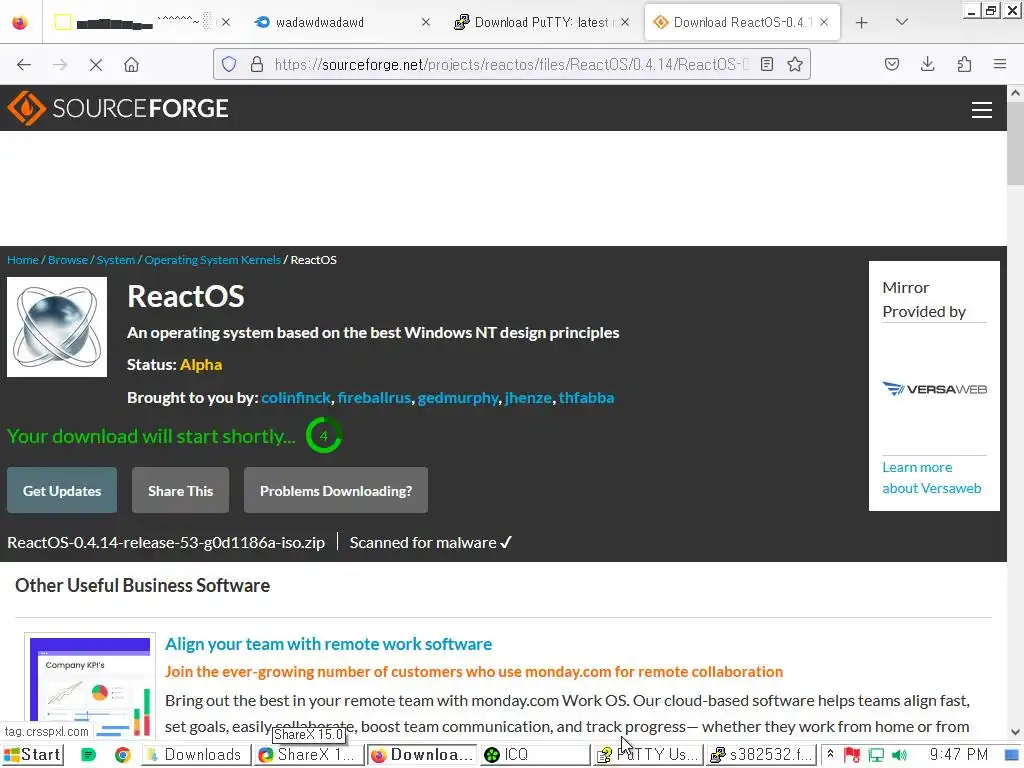Viewport: 1024px width, 768px height.
Task: Click the page scrollbar thumb
Action: tap(1015, 144)
